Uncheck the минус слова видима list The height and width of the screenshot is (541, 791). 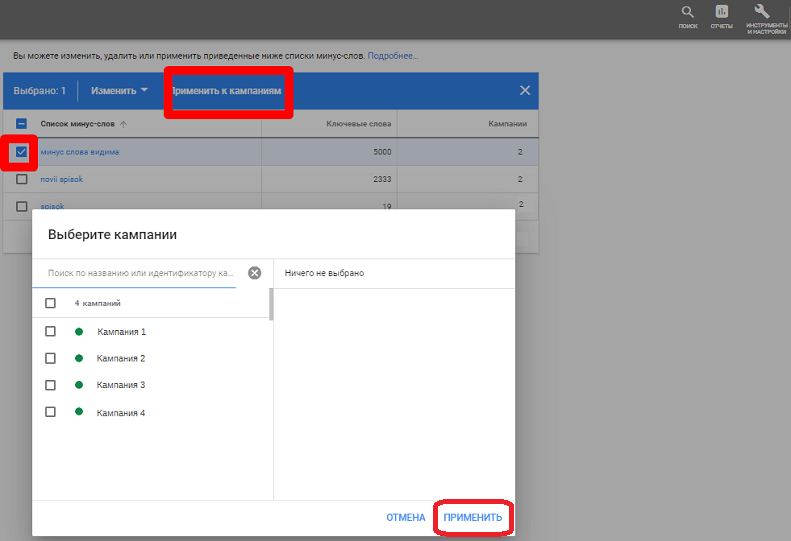[x=21, y=152]
